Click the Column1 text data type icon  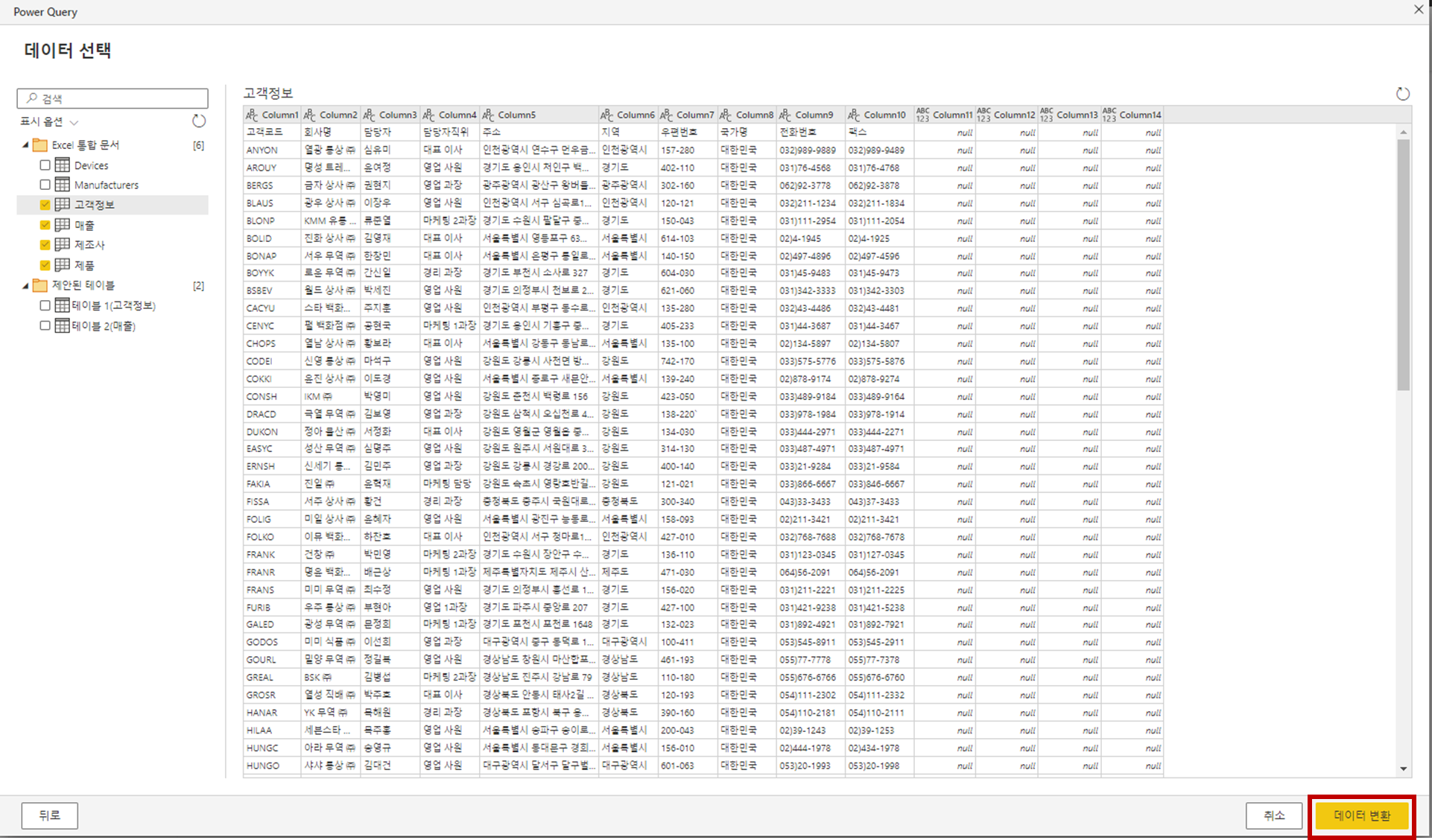pyautogui.click(x=252, y=115)
